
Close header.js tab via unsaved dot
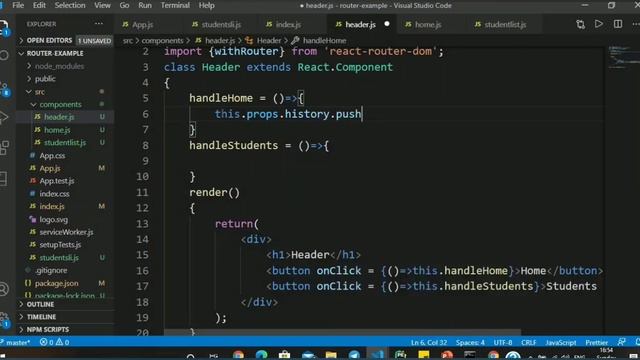(387, 24)
